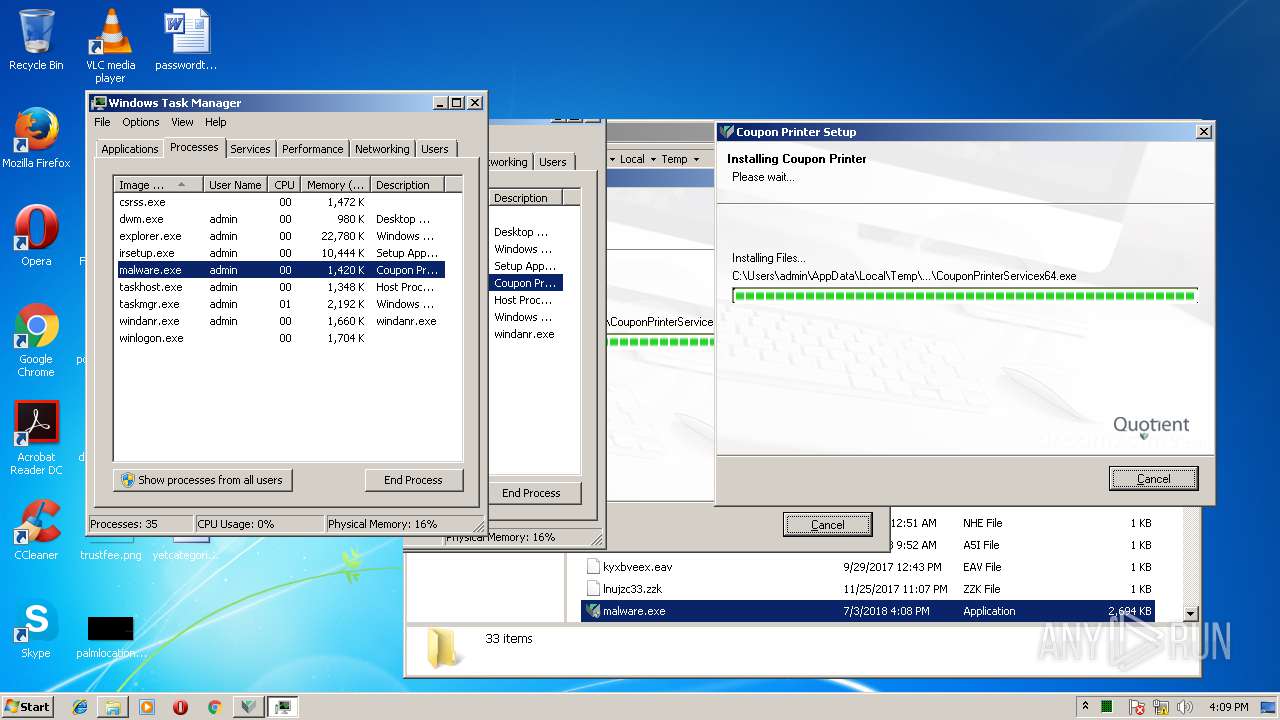Screen dimensions: 1280x720
Task: Select explorer.exe process row
Action: tap(280, 236)
